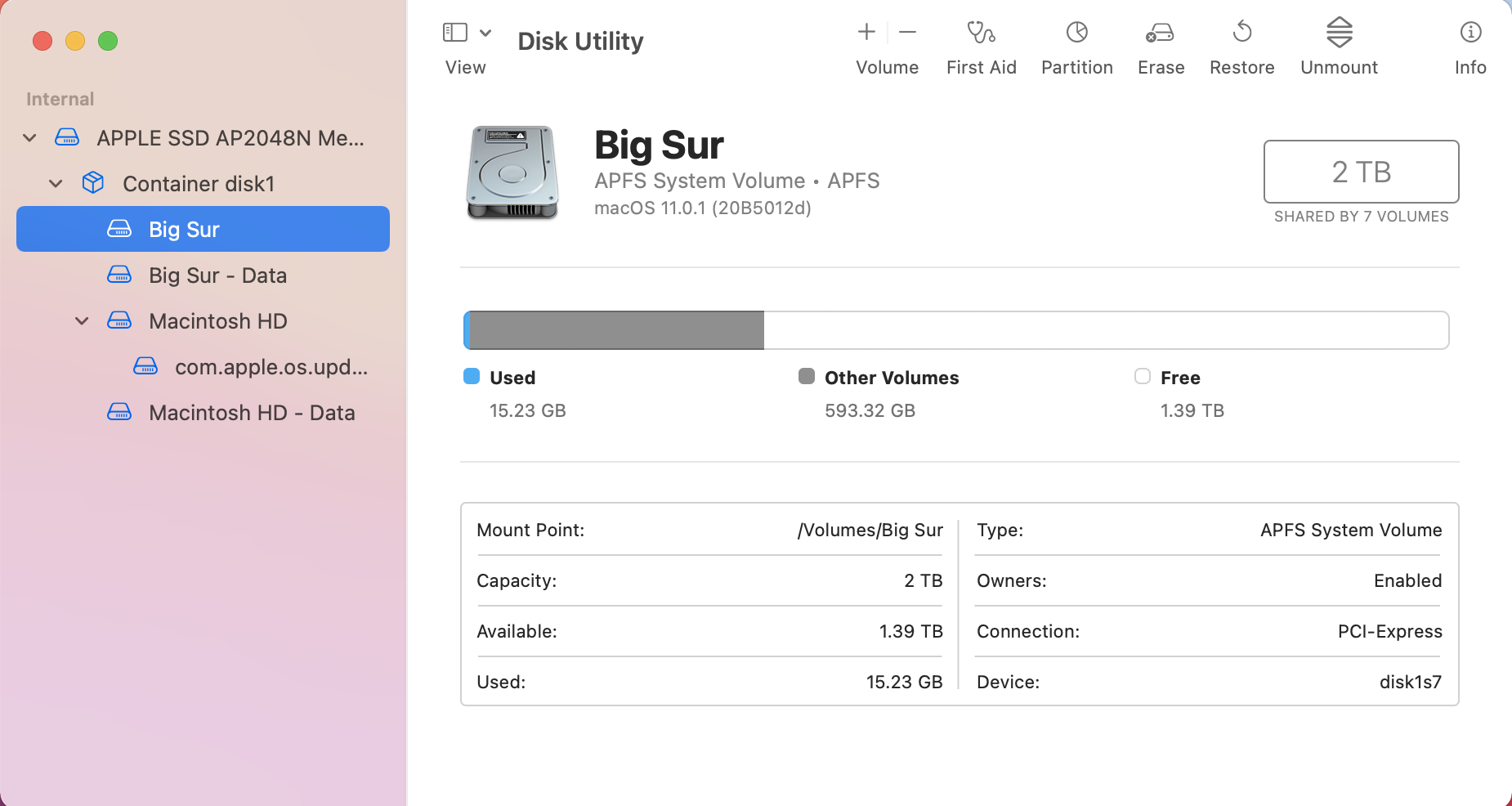Viewport: 1512px width, 806px height.
Task: Click the Partition label
Action: pyautogui.click(x=1077, y=68)
